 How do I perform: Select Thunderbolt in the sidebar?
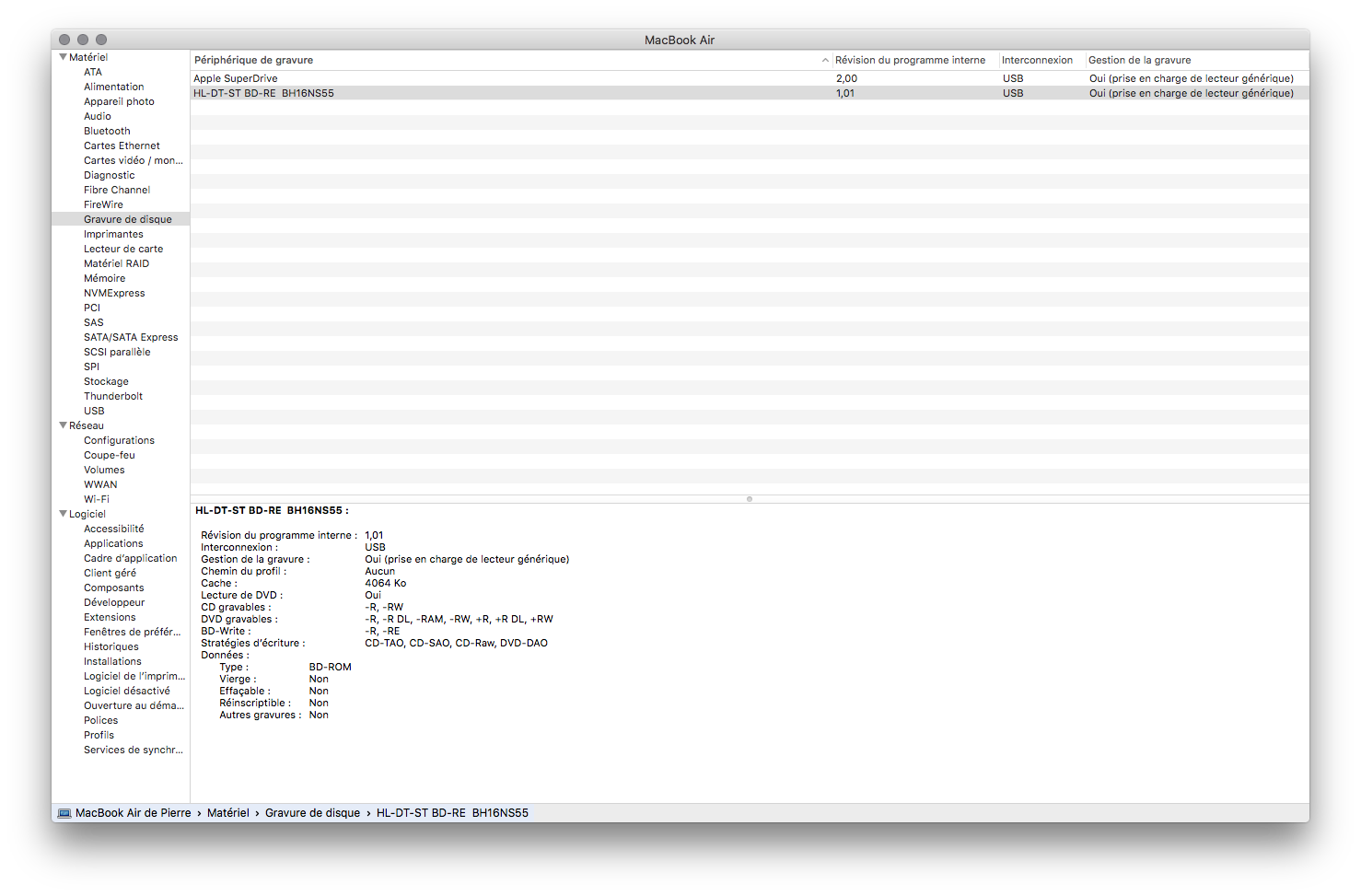[113, 396]
